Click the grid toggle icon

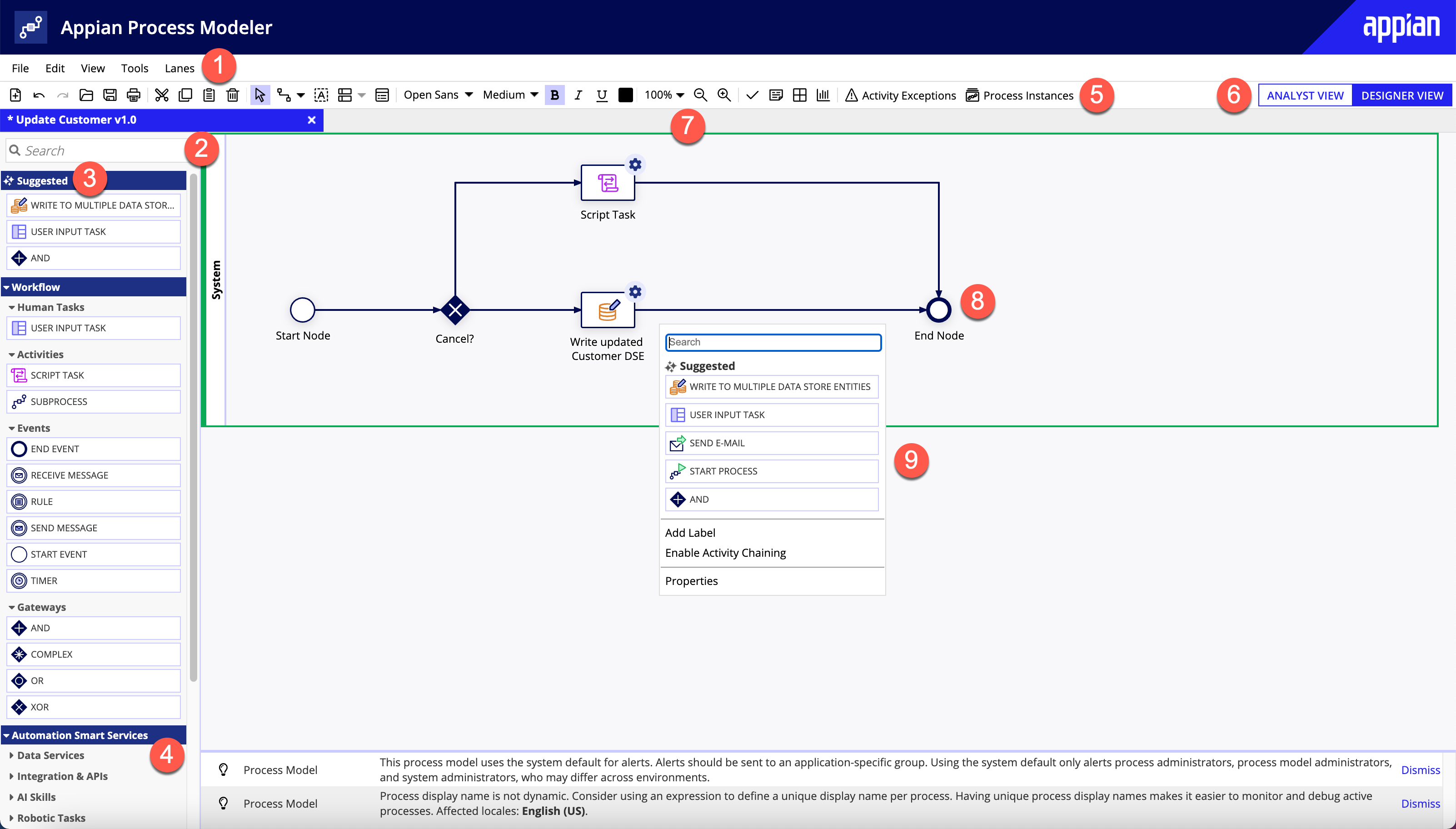point(799,95)
